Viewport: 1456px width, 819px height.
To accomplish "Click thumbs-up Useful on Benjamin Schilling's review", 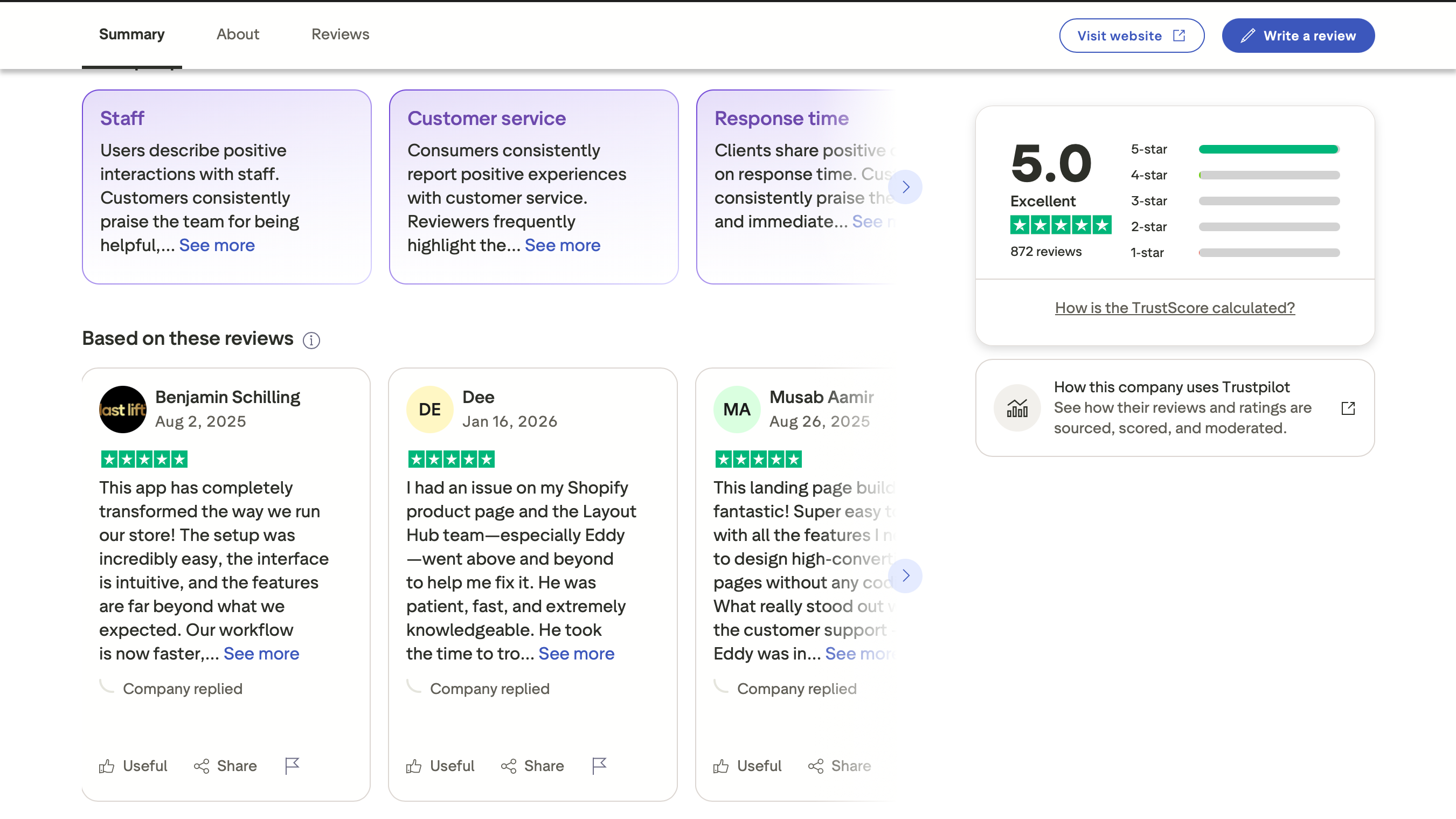I will [x=134, y=765].
